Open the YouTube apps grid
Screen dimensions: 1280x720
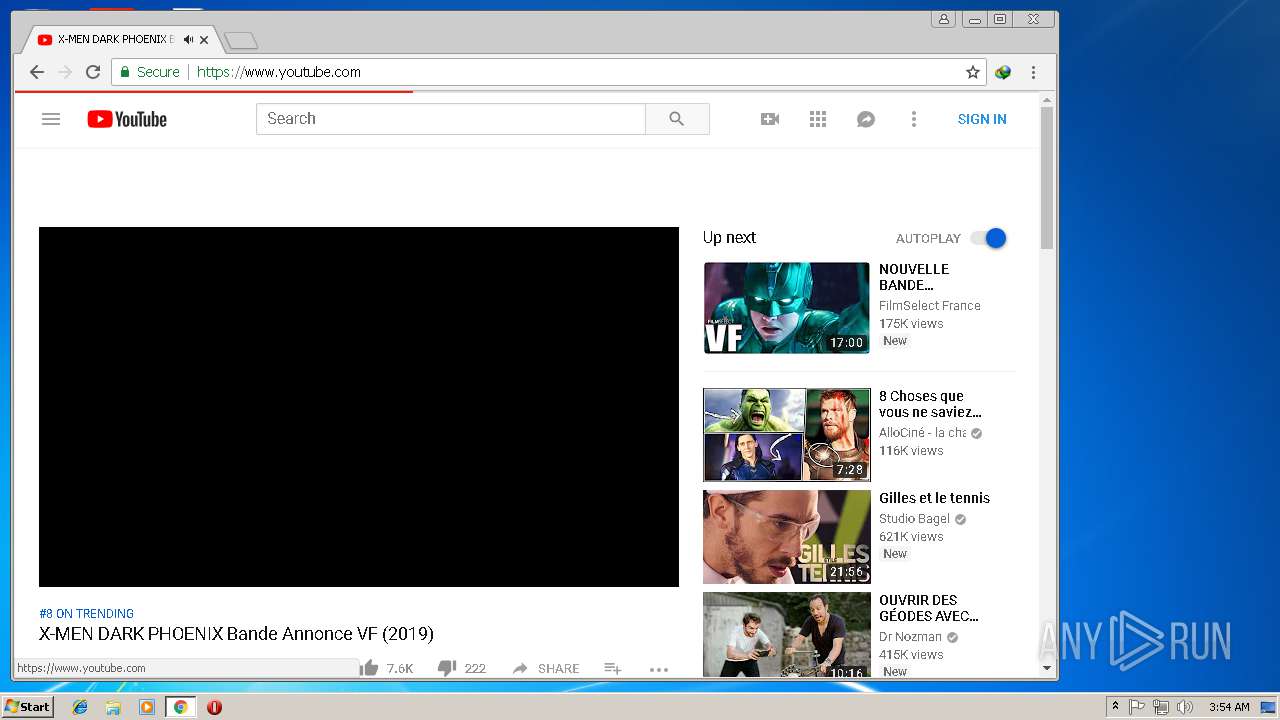(818, 119)
